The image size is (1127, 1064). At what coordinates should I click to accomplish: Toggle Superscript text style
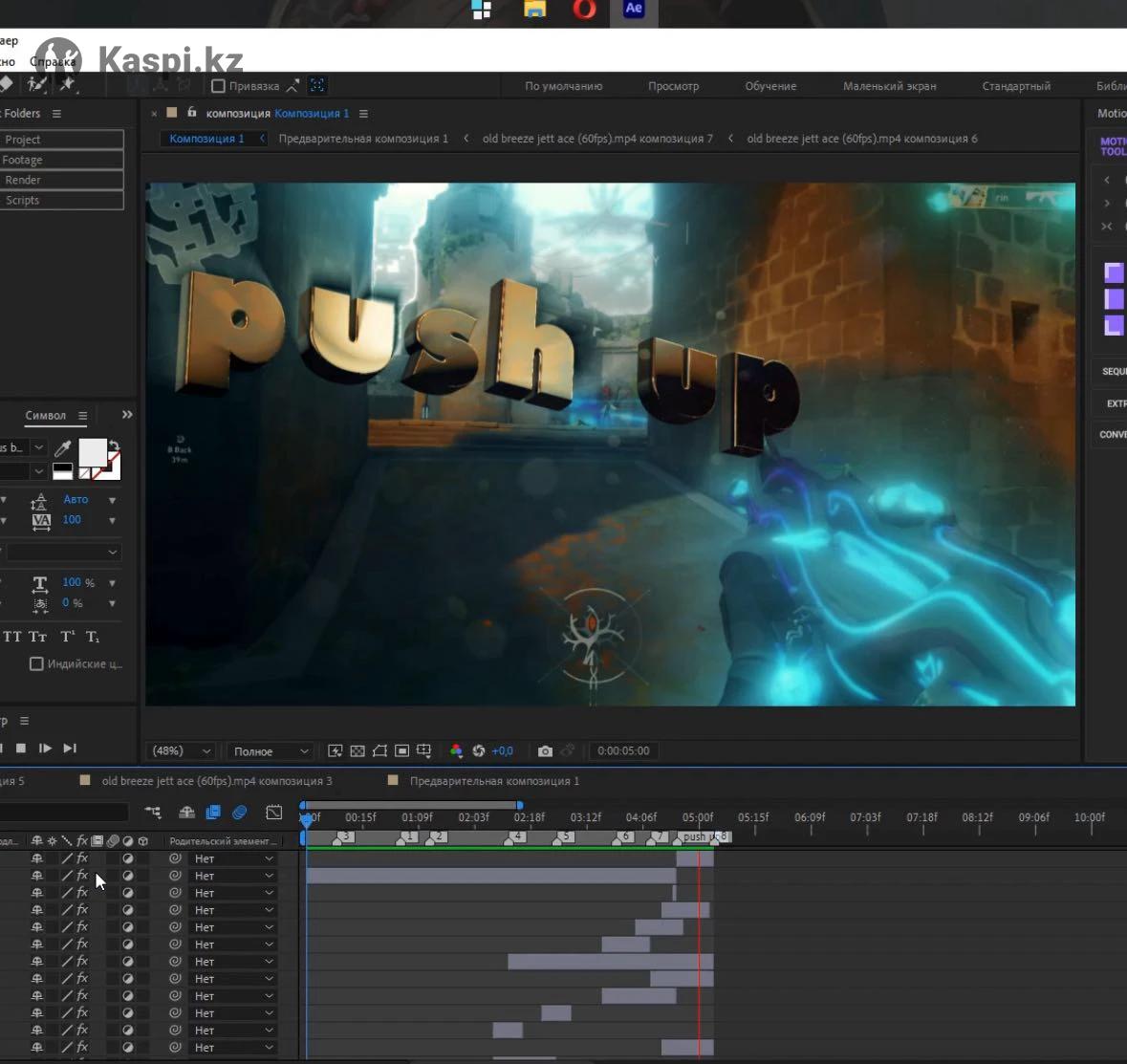(x=68, y=637)
